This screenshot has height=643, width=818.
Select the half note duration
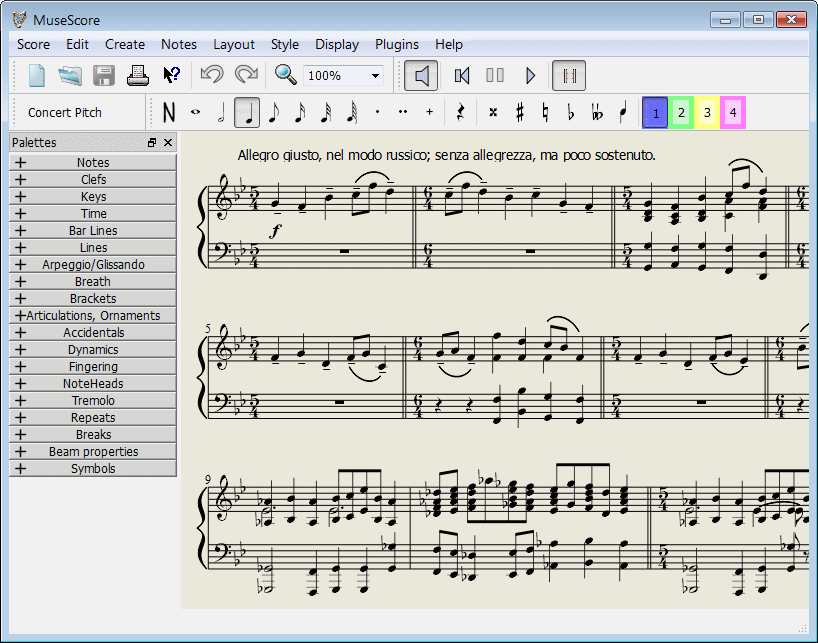pos(221,112)
